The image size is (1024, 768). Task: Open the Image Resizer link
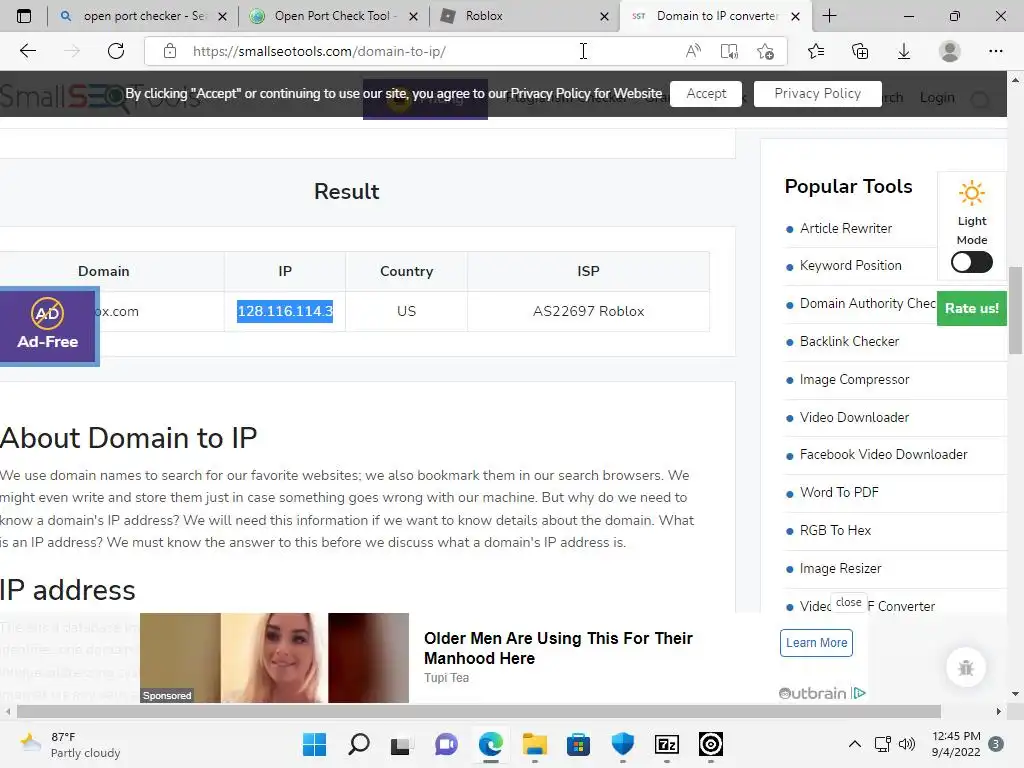[x=840, y=568]
